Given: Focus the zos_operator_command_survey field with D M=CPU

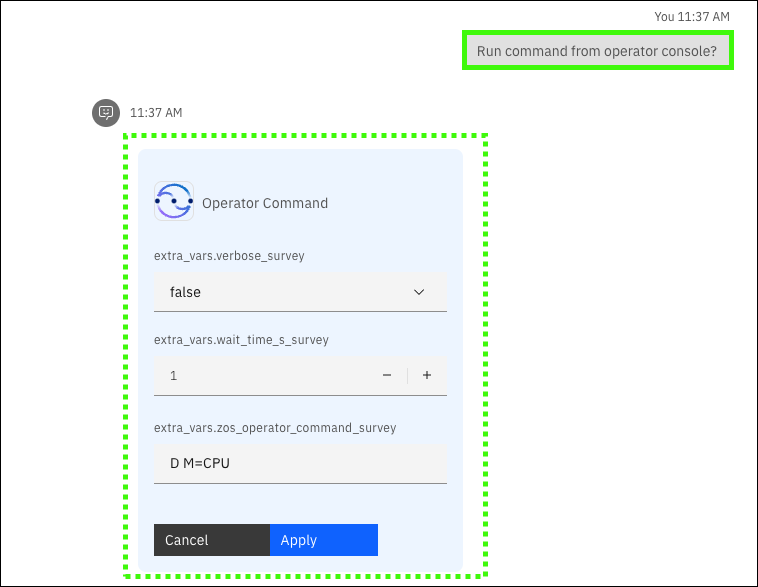Looking at the screenshot, I should pos(300,464).
